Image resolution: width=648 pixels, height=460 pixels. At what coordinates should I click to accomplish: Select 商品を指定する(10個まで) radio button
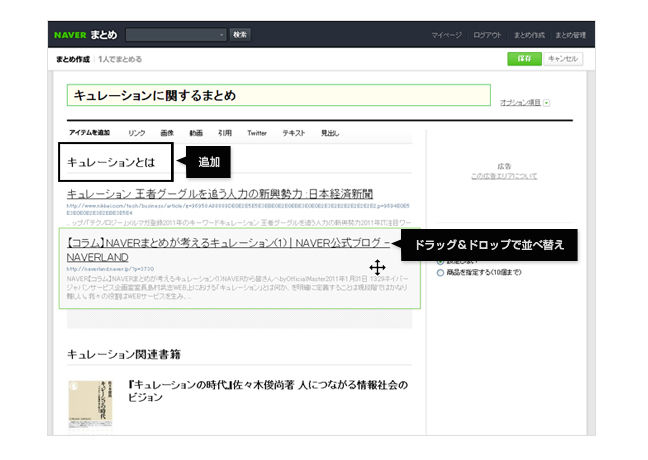[441, 272]
